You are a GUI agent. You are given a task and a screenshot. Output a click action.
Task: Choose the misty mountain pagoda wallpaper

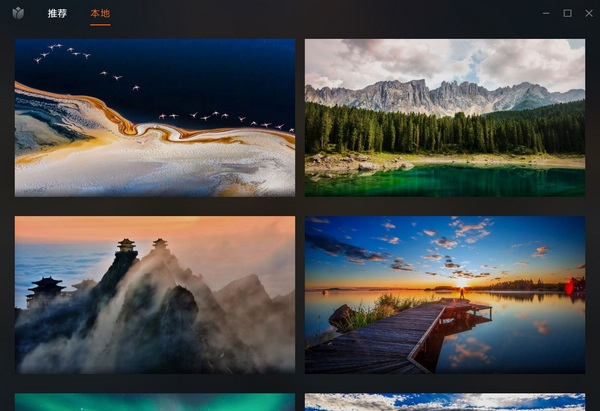click(155, 295)
